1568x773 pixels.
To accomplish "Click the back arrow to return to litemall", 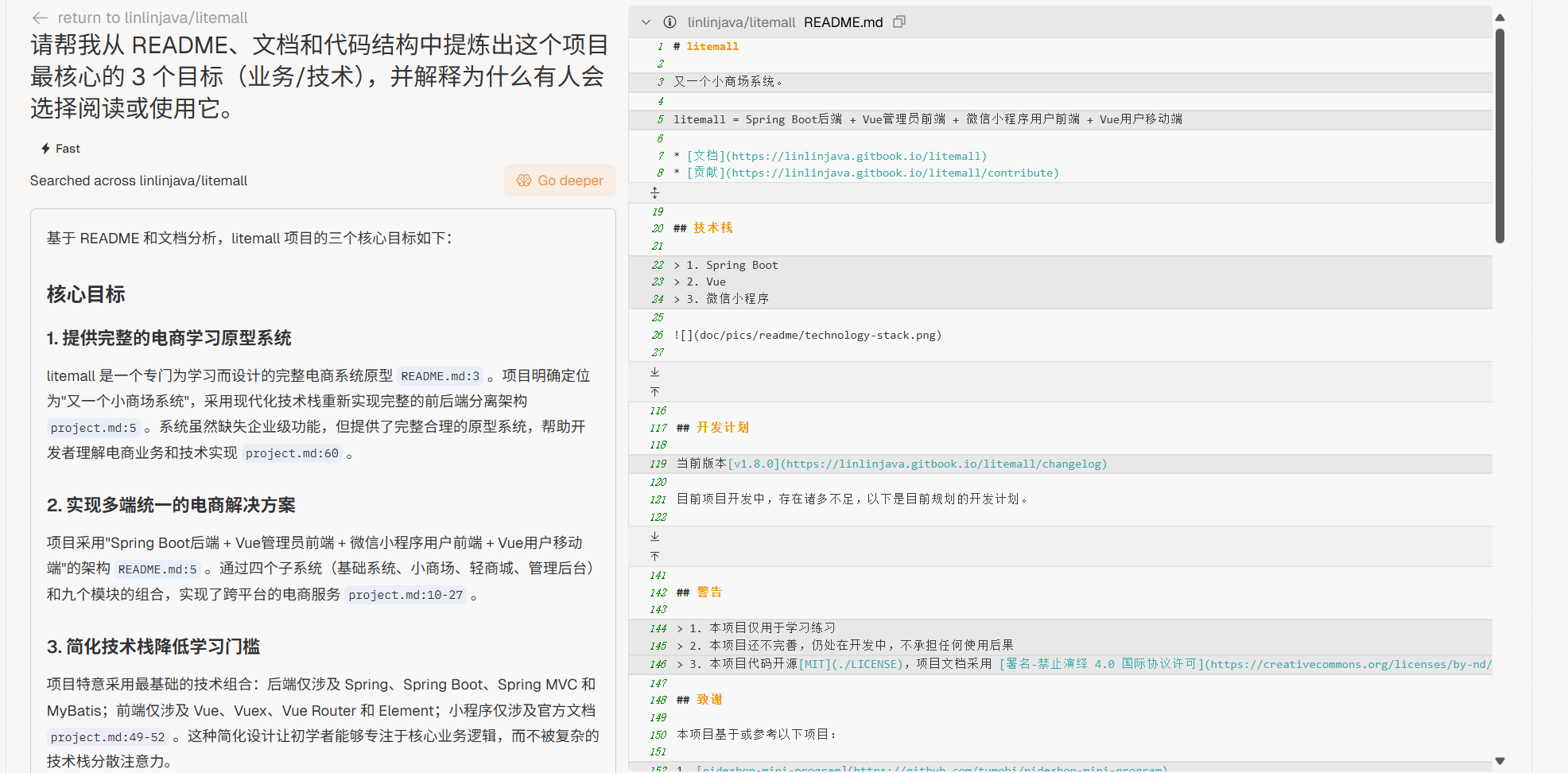I will pos(39,17).
